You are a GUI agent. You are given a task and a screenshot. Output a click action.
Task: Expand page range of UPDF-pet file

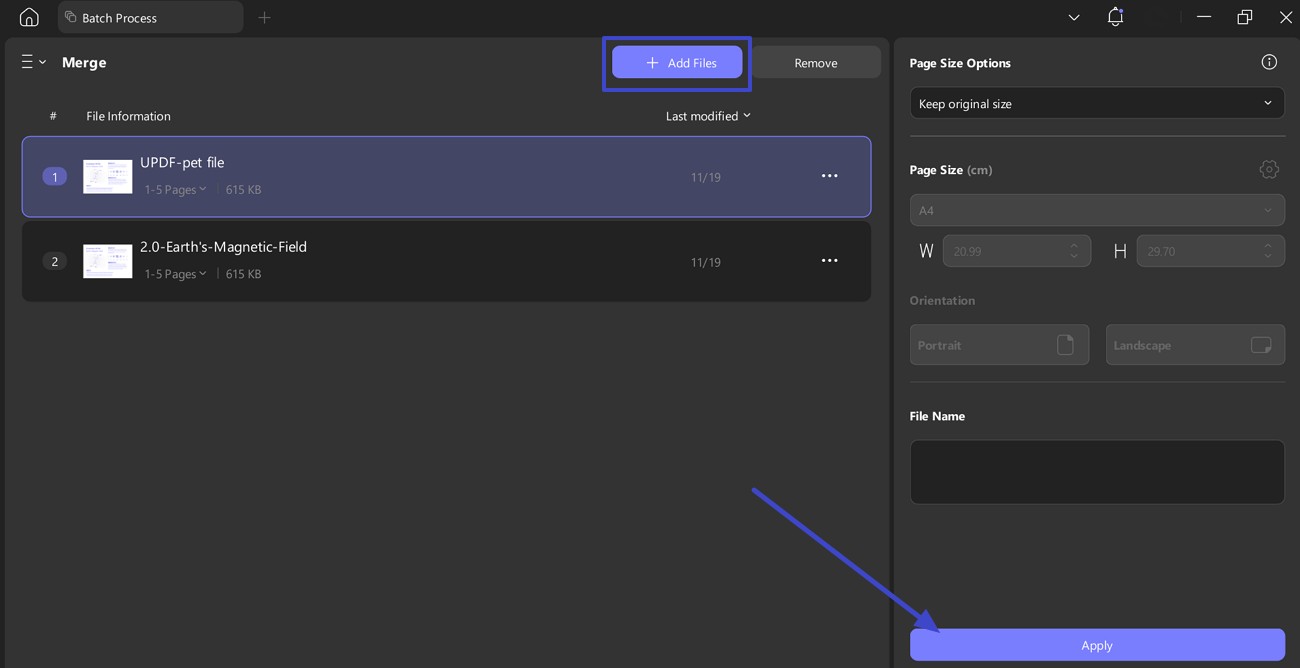tap(175, 189)
